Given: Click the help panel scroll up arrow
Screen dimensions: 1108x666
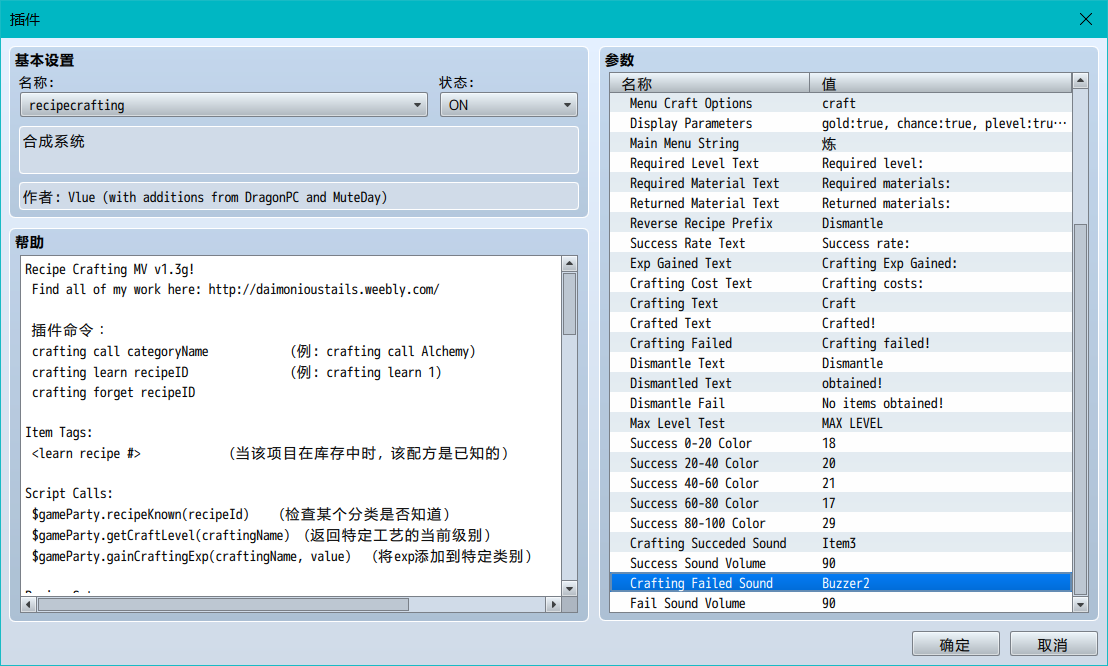Looking at the screenshot, I should [x=570, y=264].
